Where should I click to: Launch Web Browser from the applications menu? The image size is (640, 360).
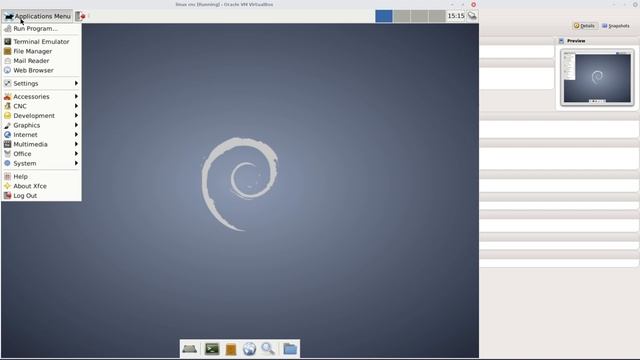(x=41, y=70)
